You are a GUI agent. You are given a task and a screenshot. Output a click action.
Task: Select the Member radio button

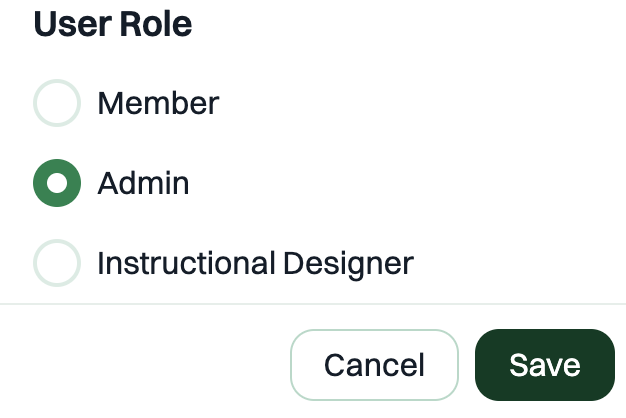[x=57, y=103]
